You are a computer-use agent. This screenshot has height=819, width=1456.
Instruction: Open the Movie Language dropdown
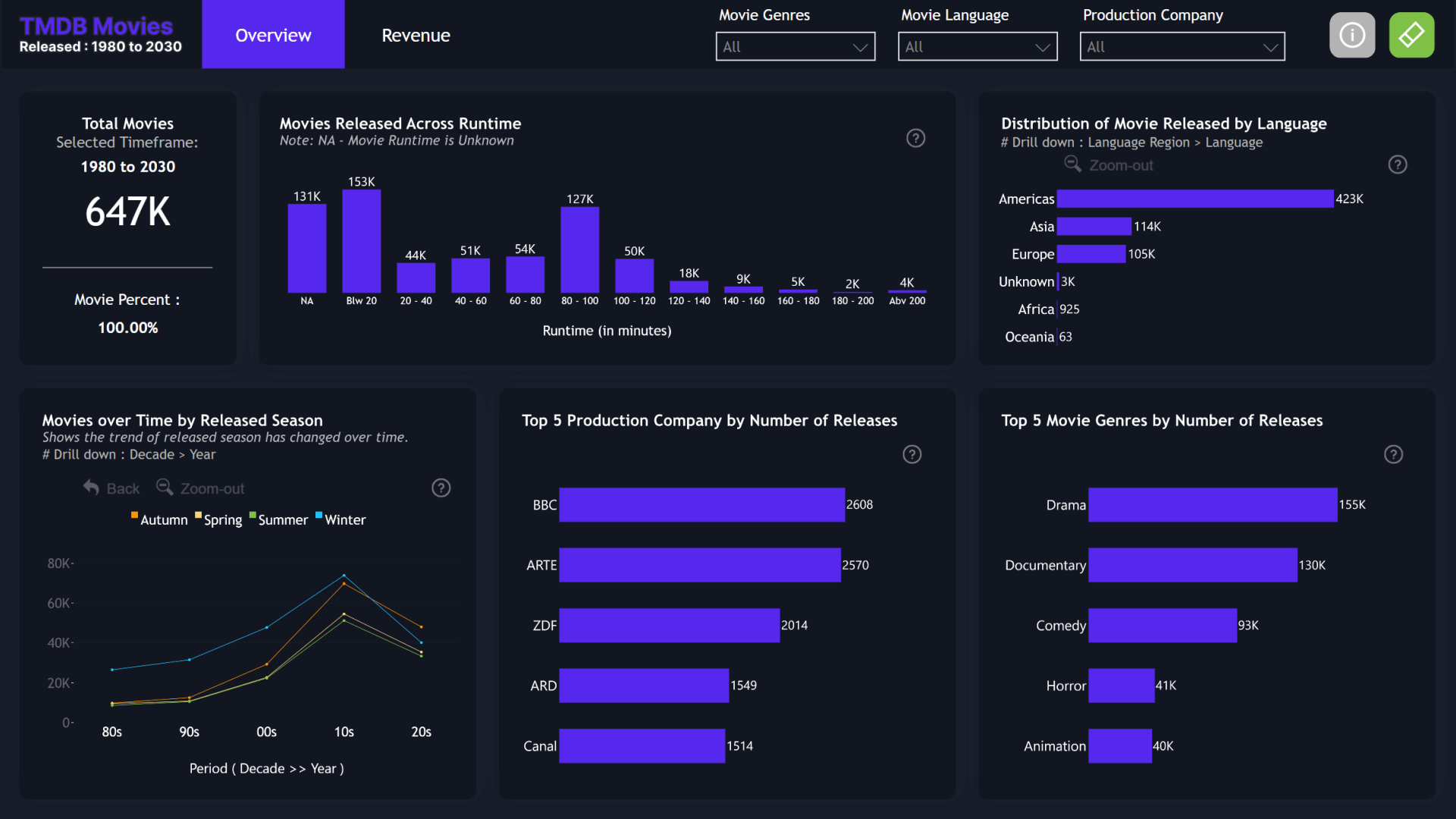tap(977, 46)
